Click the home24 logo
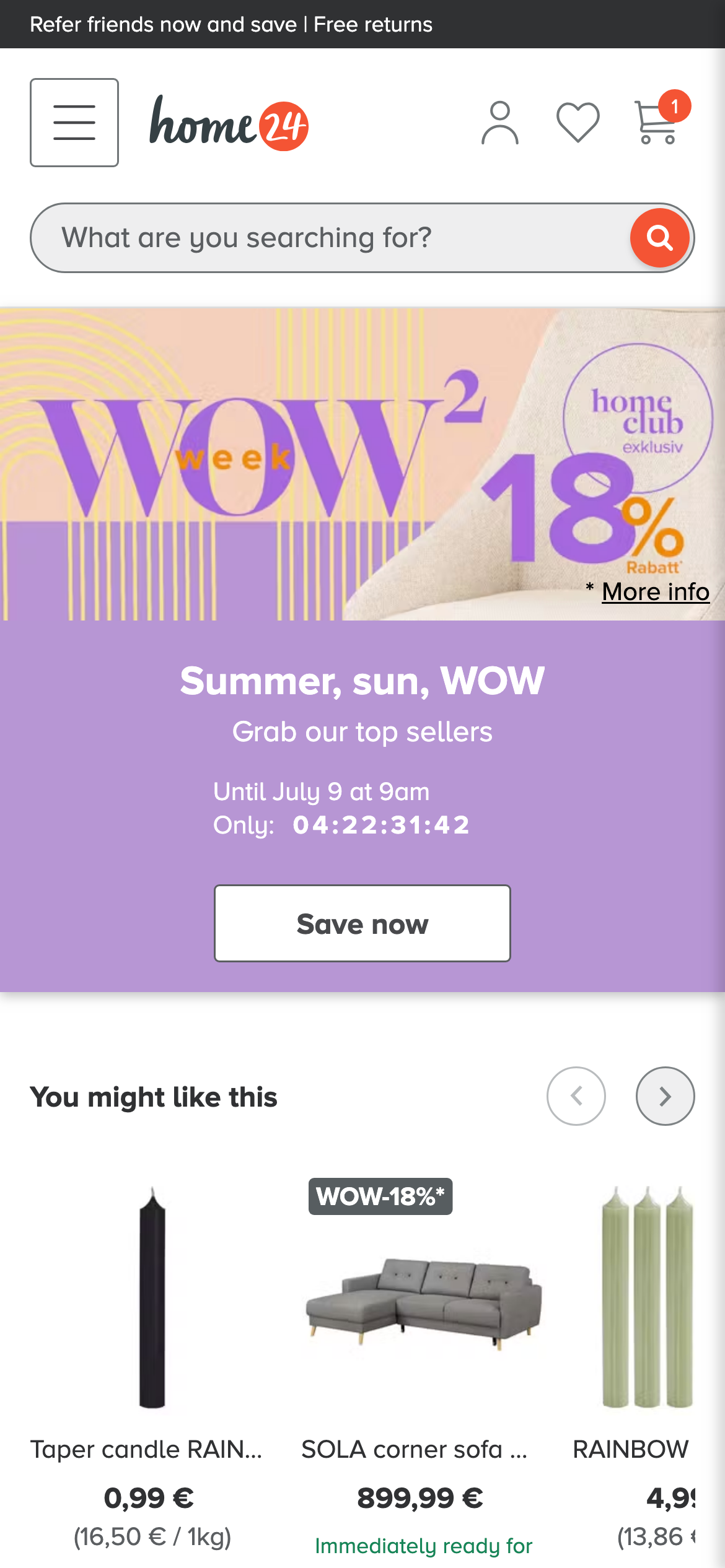The width and height of the screenshot is (725, 1568). [x=229, y=123]
